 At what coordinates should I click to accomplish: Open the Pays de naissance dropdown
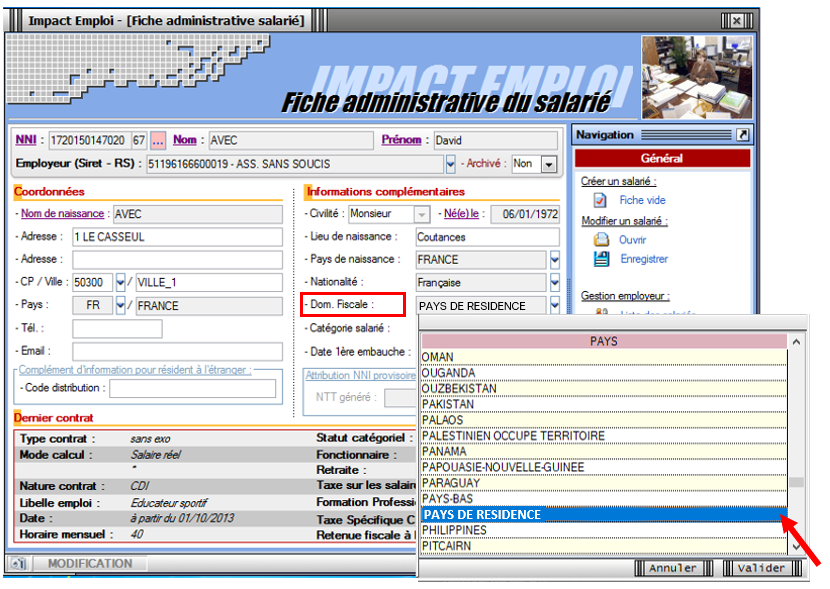tap(554, 260)
